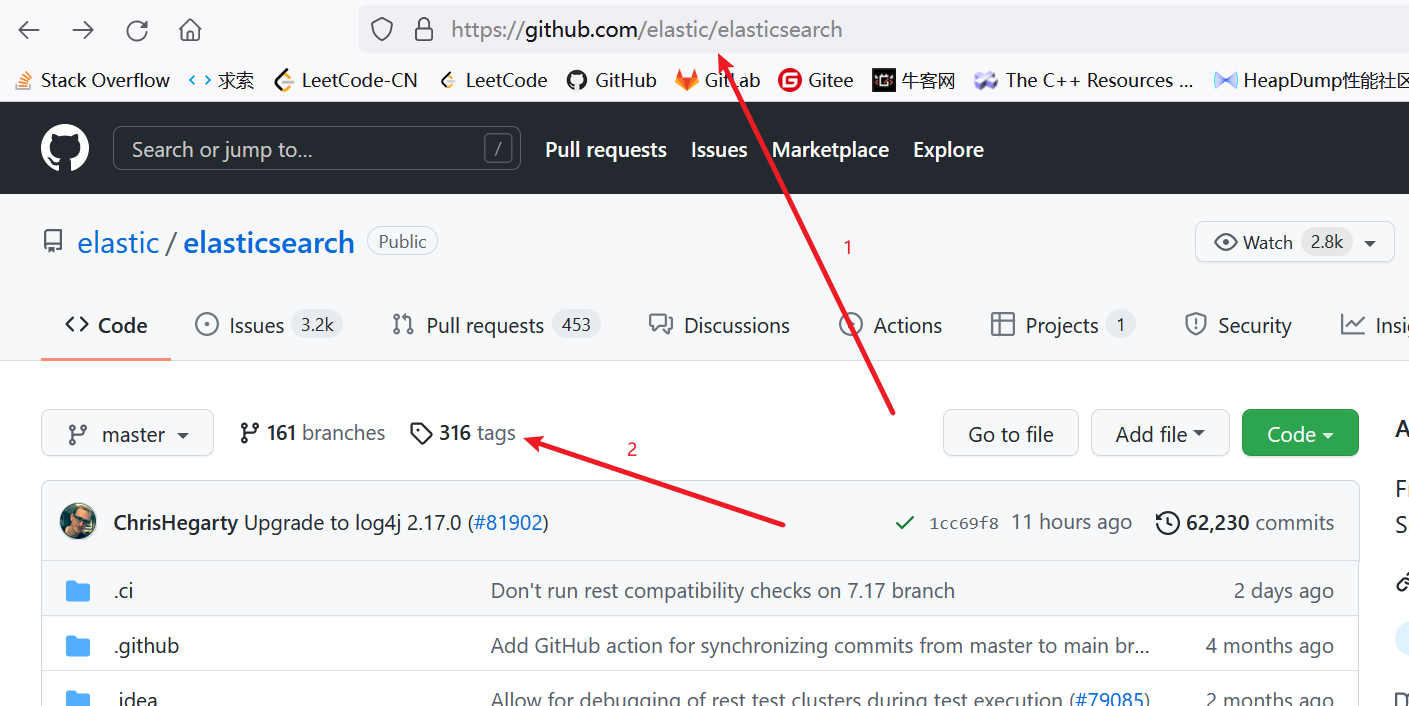
Task: Open the LeetCode bookmark
Action: pyautogui.click(x=493, y=80)
